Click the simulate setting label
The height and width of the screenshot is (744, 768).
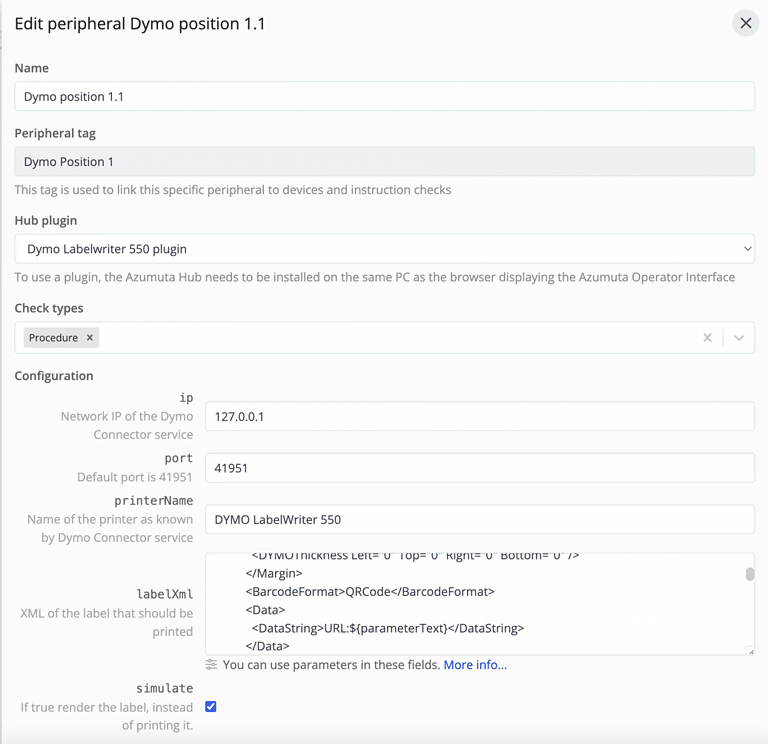(x=165, y=688)
